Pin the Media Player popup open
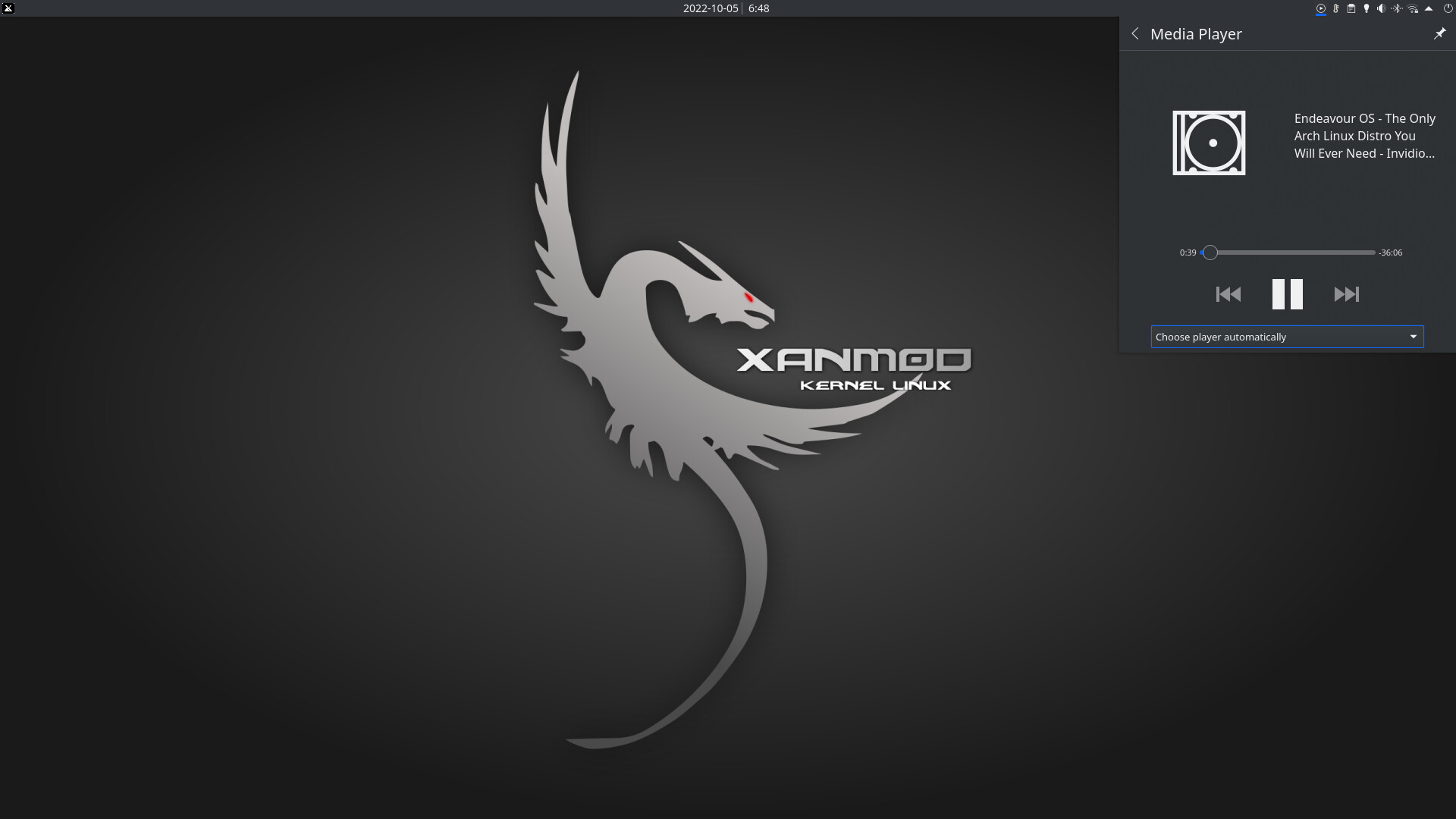This screenshot has height=819, width=1456. point(1439,33)
